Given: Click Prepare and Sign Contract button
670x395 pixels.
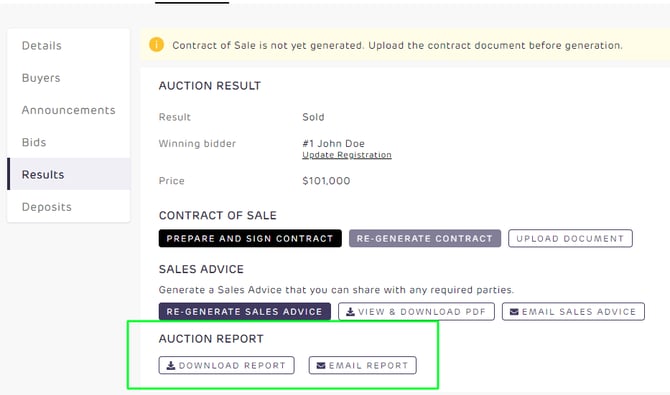Looking at the screenshot, I should pyautogui.click(x=250, y=239).
